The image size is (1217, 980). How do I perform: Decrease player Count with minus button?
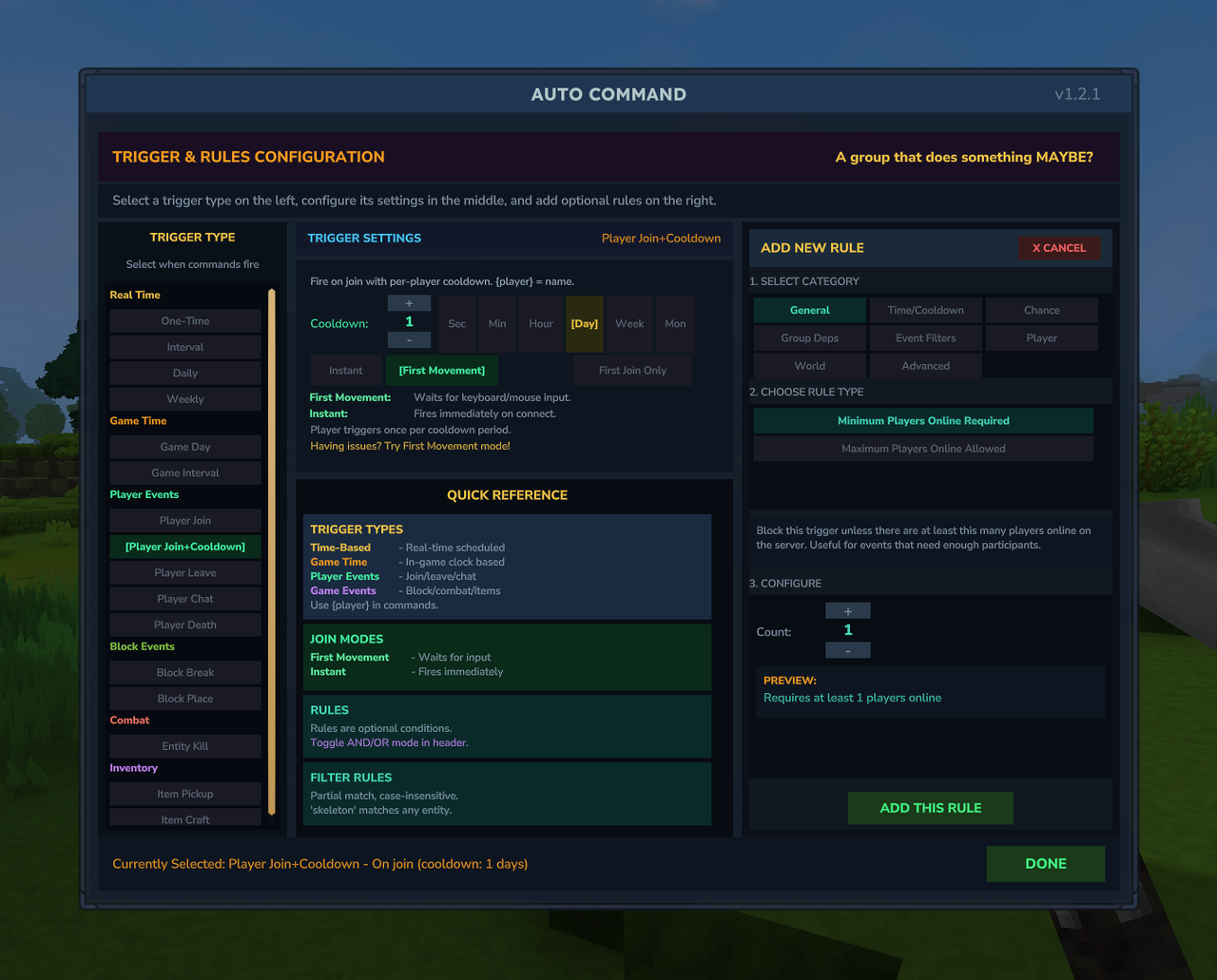848,650
